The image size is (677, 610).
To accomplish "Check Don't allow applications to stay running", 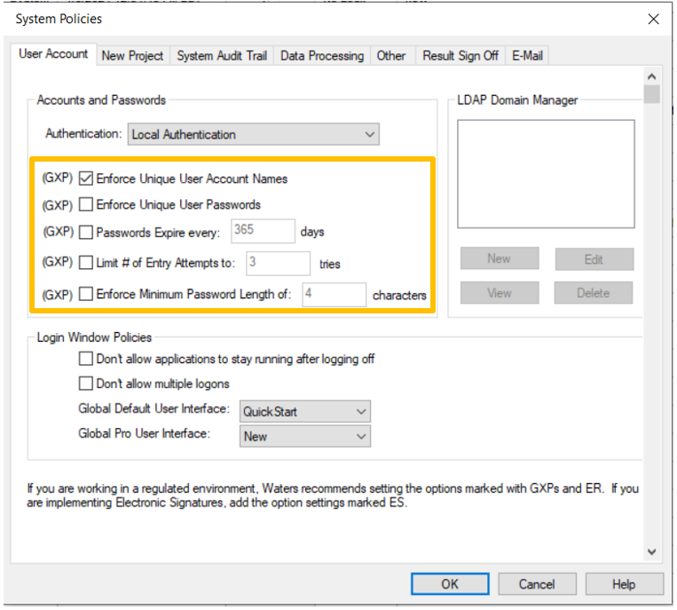I will (x=86, y=359).
